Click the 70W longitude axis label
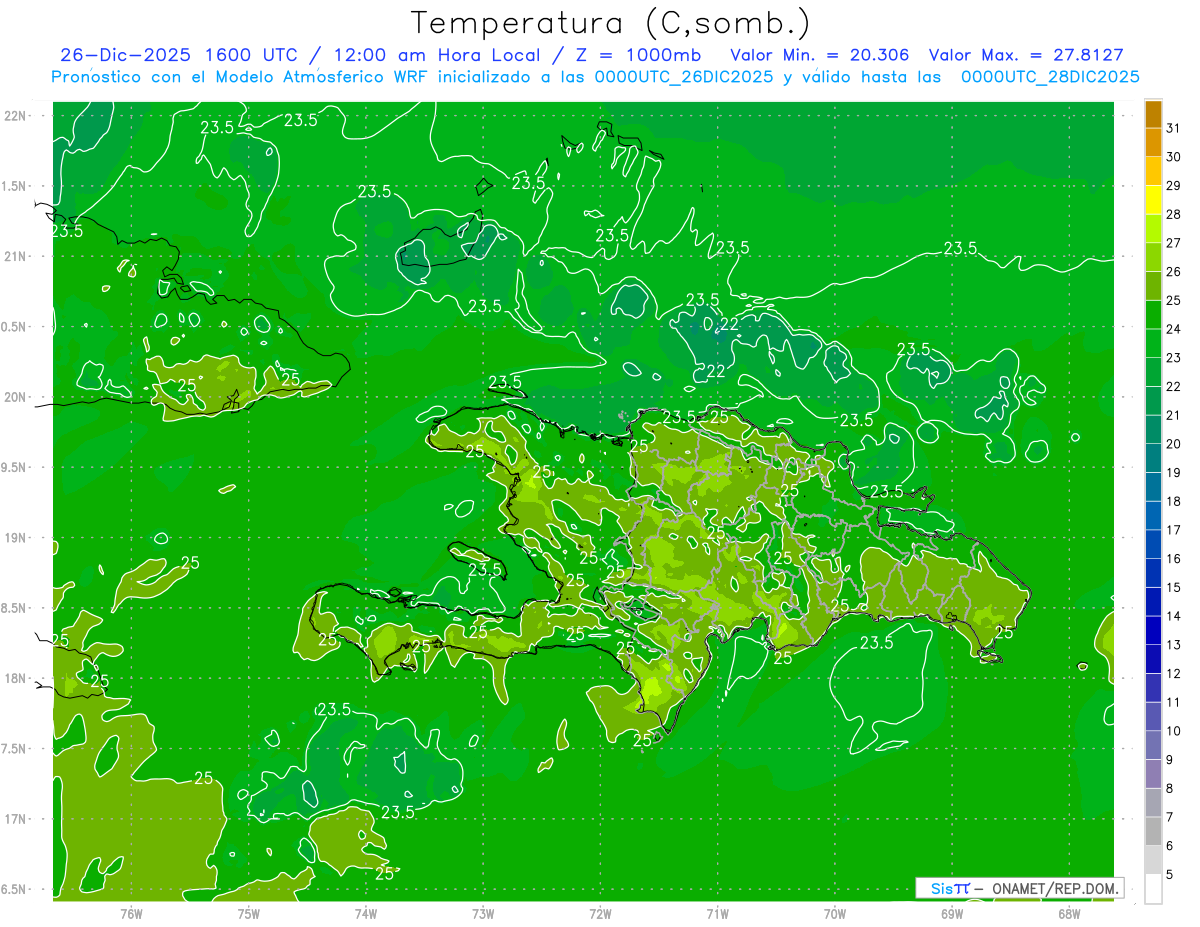Image resolution: width=1200 pixels, height=927 pixels. click(835, 913)
